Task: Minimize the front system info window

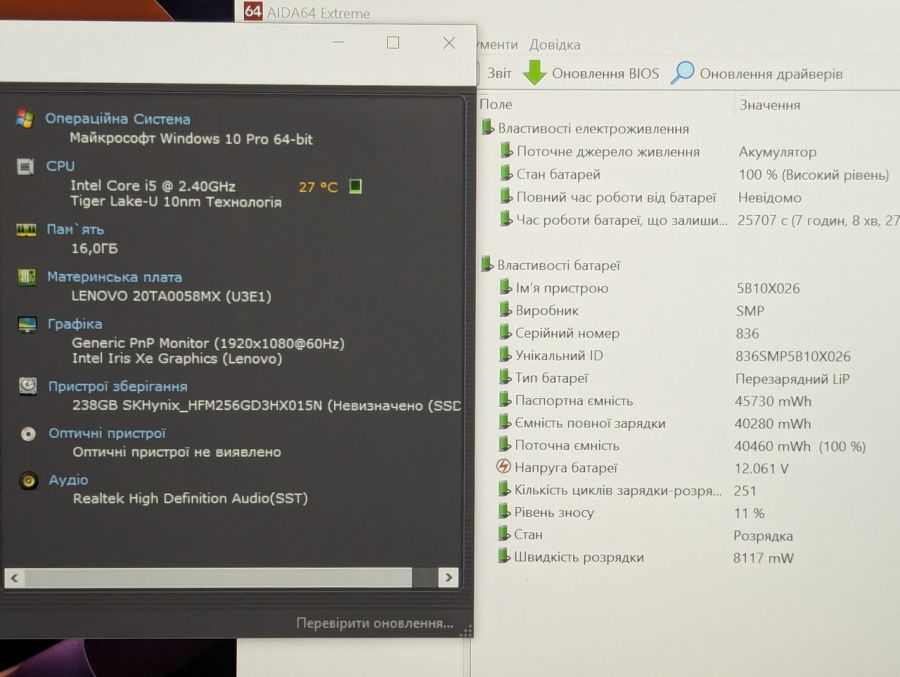Action: [339, 42]
